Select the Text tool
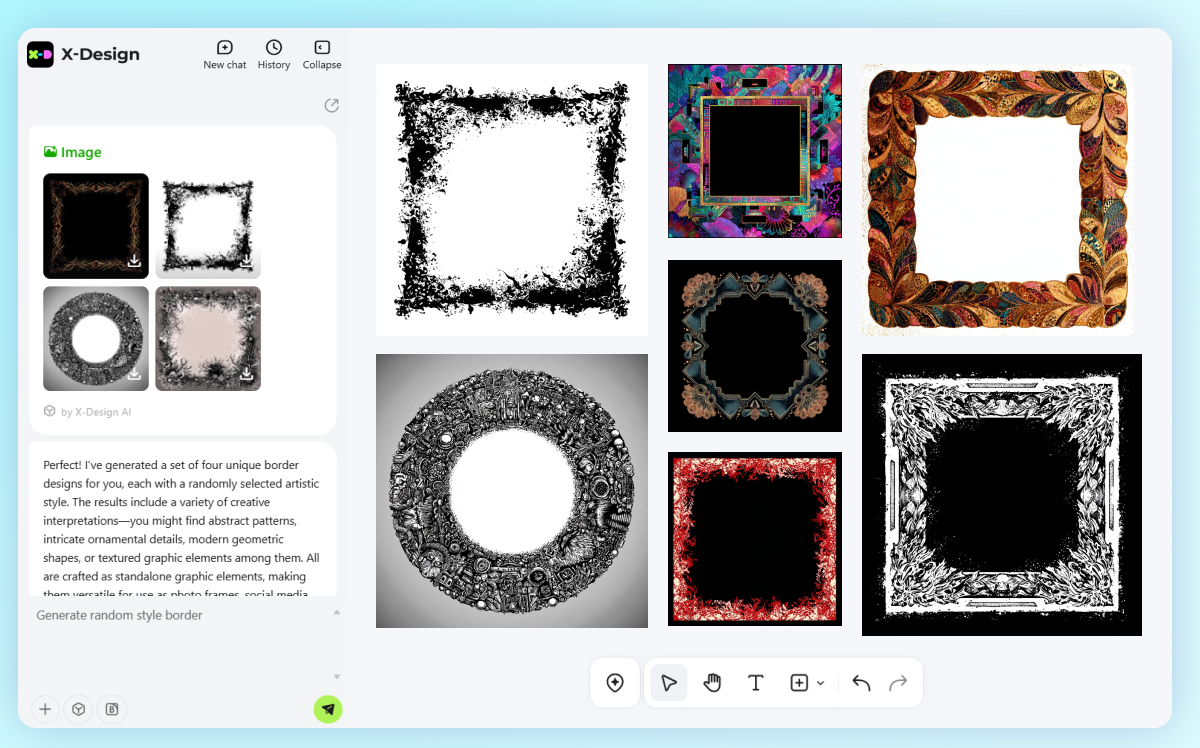This screenshot has height=748, width=1200. click(756, 683)
